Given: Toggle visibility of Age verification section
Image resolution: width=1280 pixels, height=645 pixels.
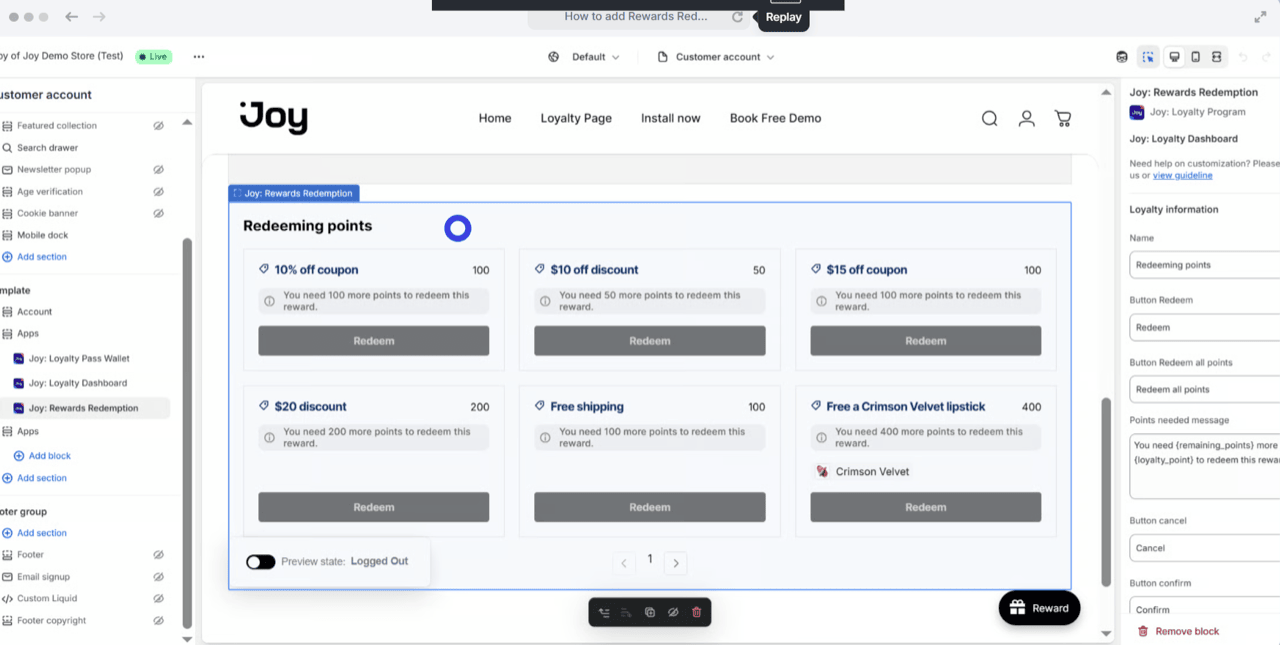Looking at the screenshot, I should click(x=158, y=192).
